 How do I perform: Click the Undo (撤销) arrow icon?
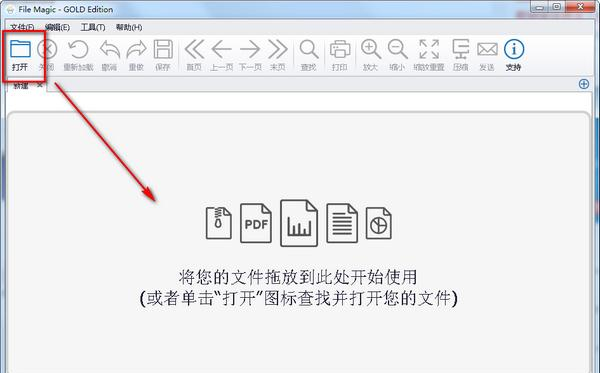[110, 49]
